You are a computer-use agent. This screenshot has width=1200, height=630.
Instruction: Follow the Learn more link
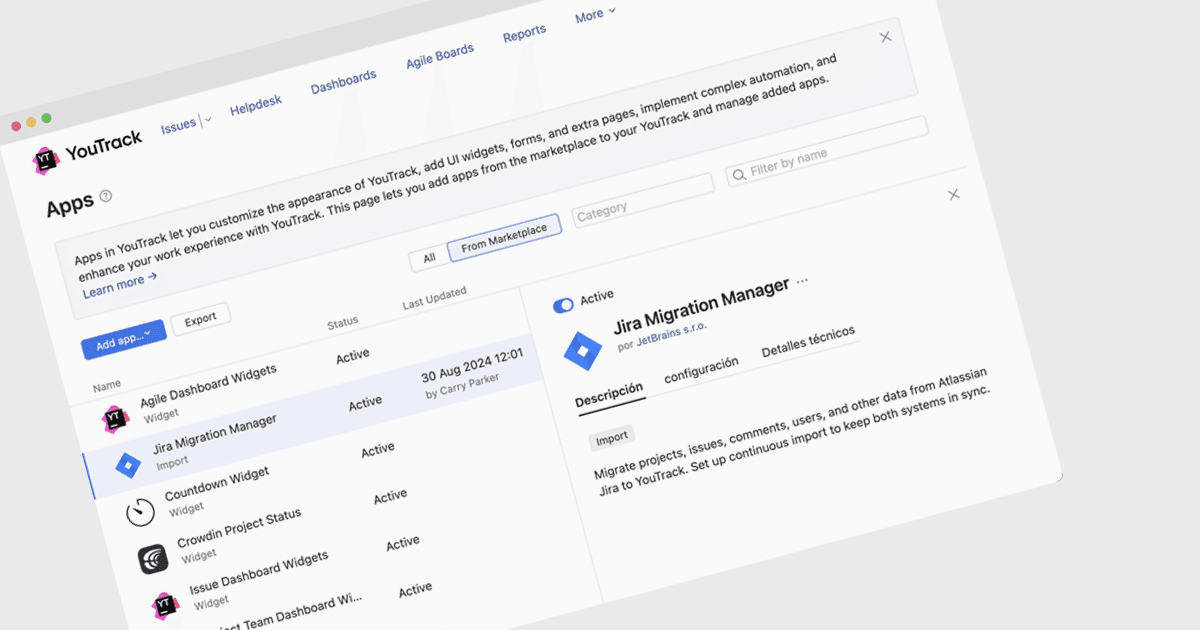119,285
